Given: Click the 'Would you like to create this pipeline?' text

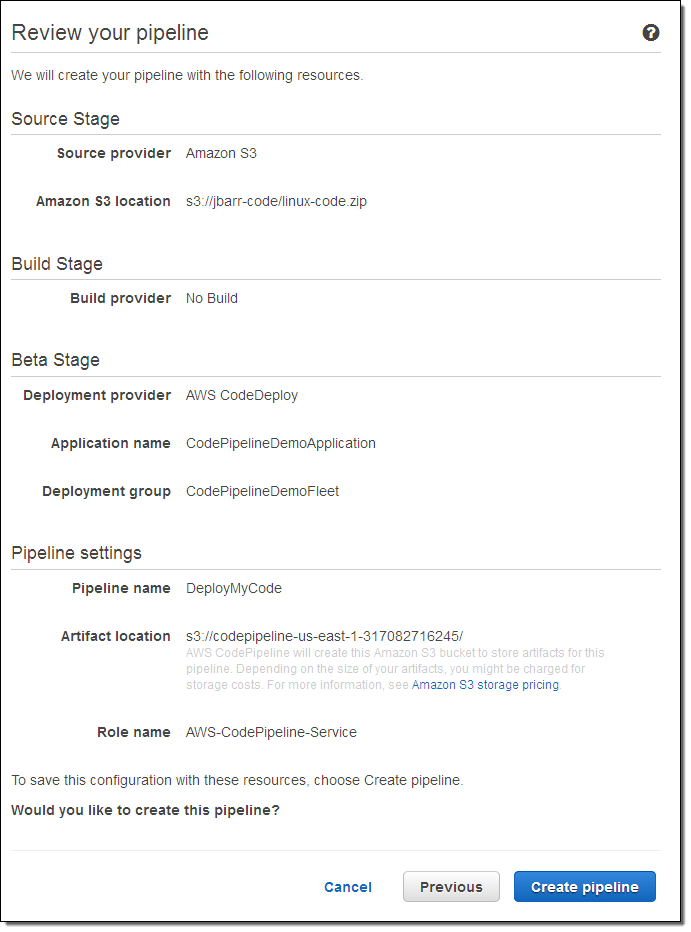Looking at the screenshot, I should point(145,810).
